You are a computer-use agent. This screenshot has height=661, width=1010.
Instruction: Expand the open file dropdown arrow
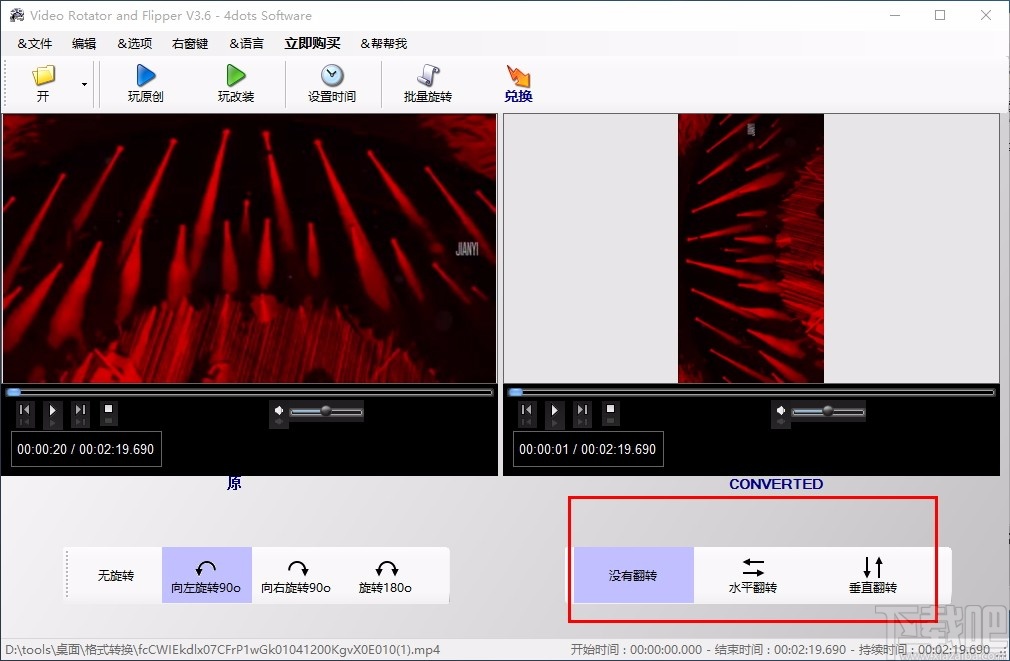click(84, 85)
